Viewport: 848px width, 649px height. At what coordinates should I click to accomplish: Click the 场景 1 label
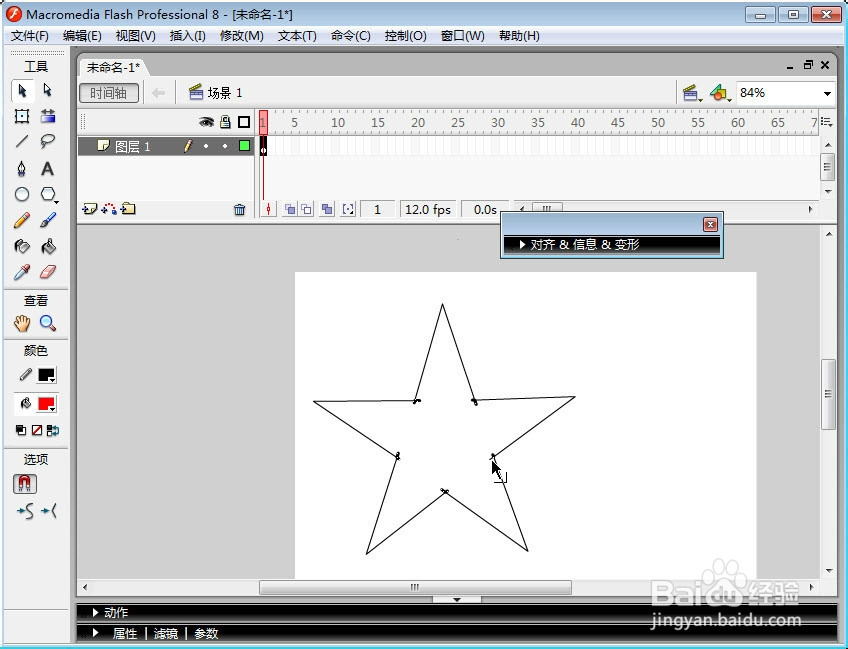[224, 93]
